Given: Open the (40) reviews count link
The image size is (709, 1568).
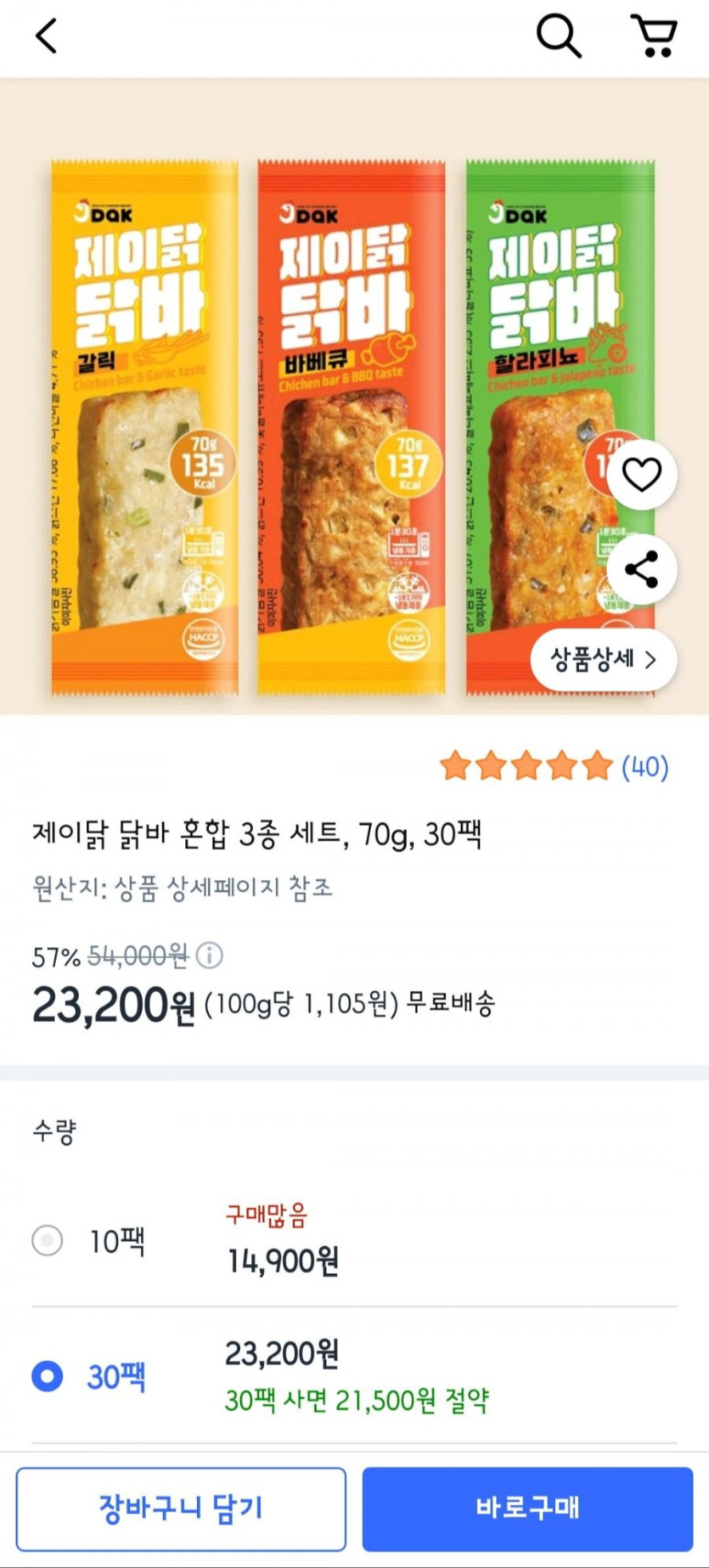Looking at the screenshot, I should tap(645, 767).
